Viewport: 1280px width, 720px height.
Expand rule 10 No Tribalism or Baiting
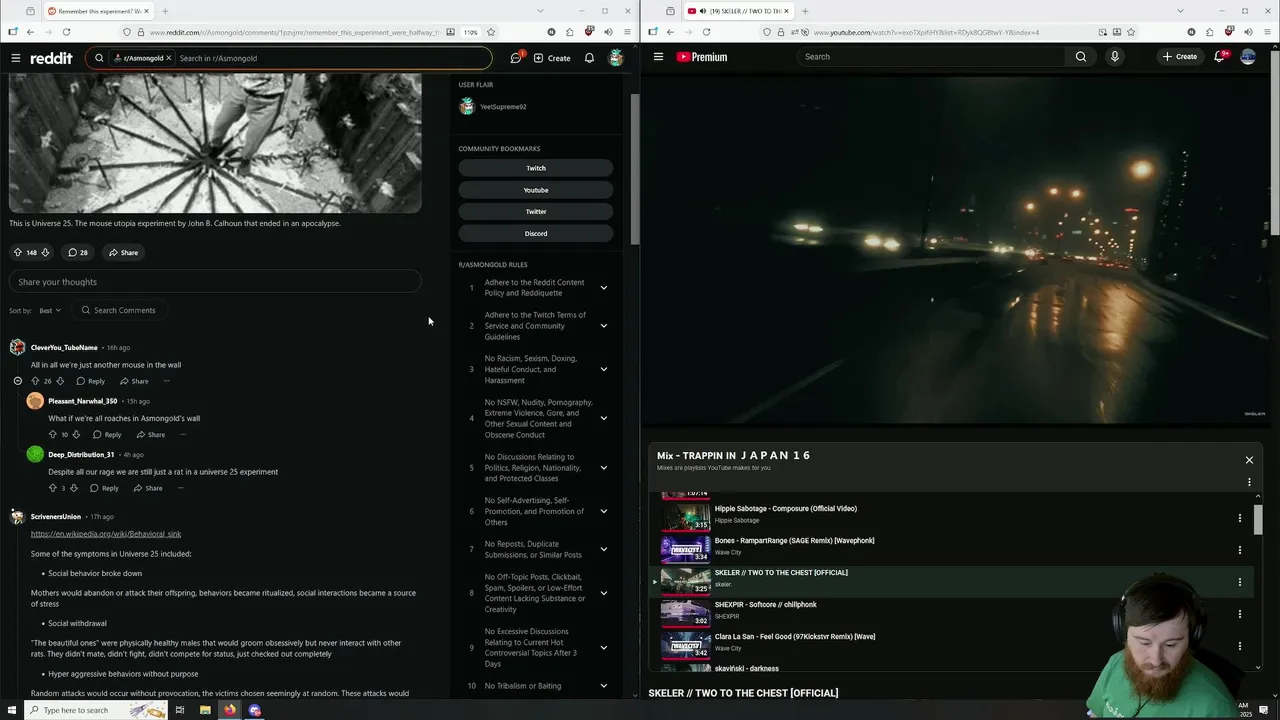pos(604,686)
